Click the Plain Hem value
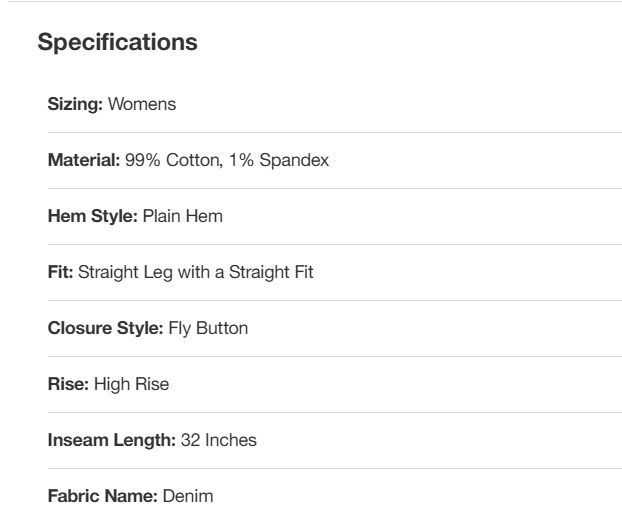Viewport: 622px width, 513px height. point(182,216)
